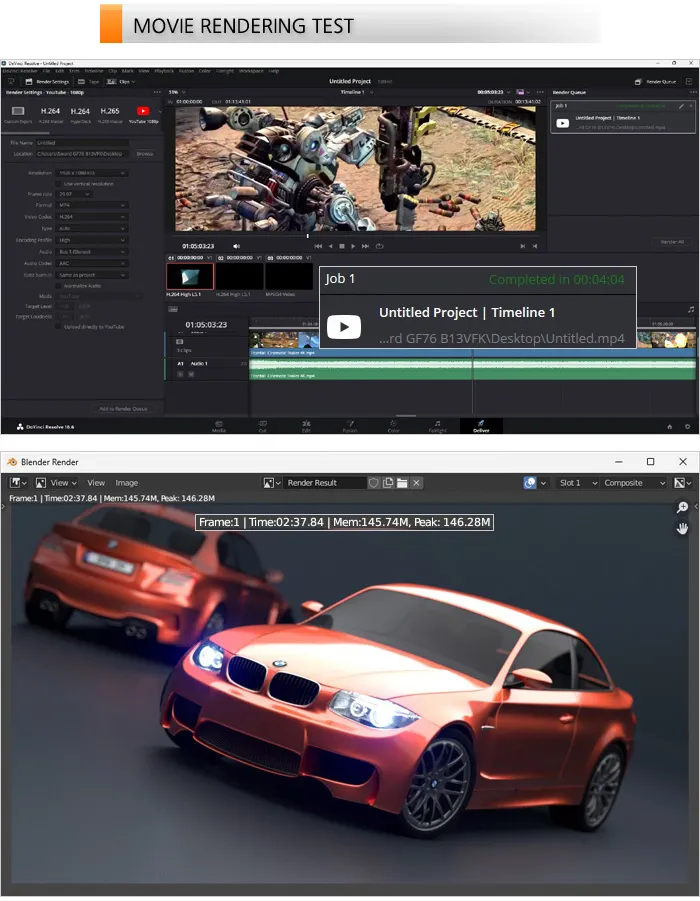Choose the Custom Export preset icon
The width and height of the screenshot is (700, 901).
pyautogui.click(x=18, y=111)
